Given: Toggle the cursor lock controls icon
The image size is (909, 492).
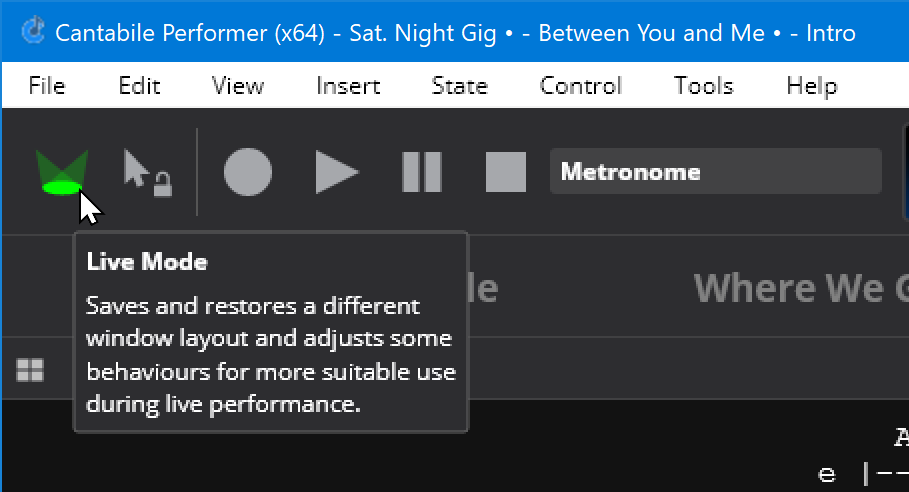Looking at the screenshot, I should click(x=148, y=173).
